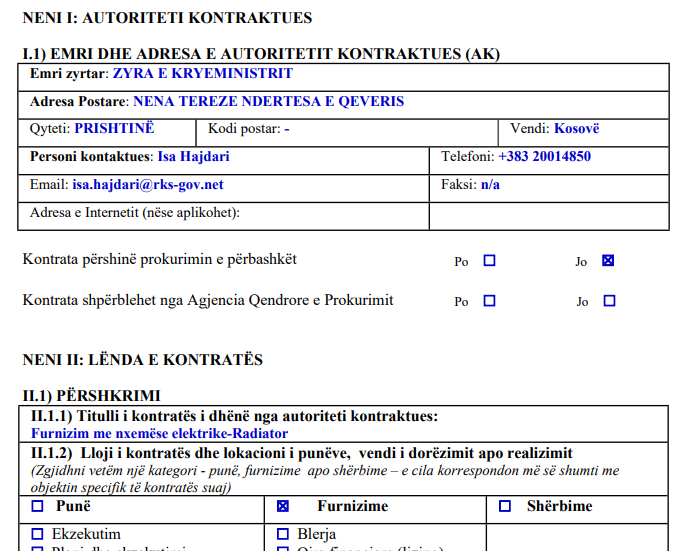Screen dimensions: 683x551
Task: Select the Ekzekutim checkbox
Action: [38, 534]
